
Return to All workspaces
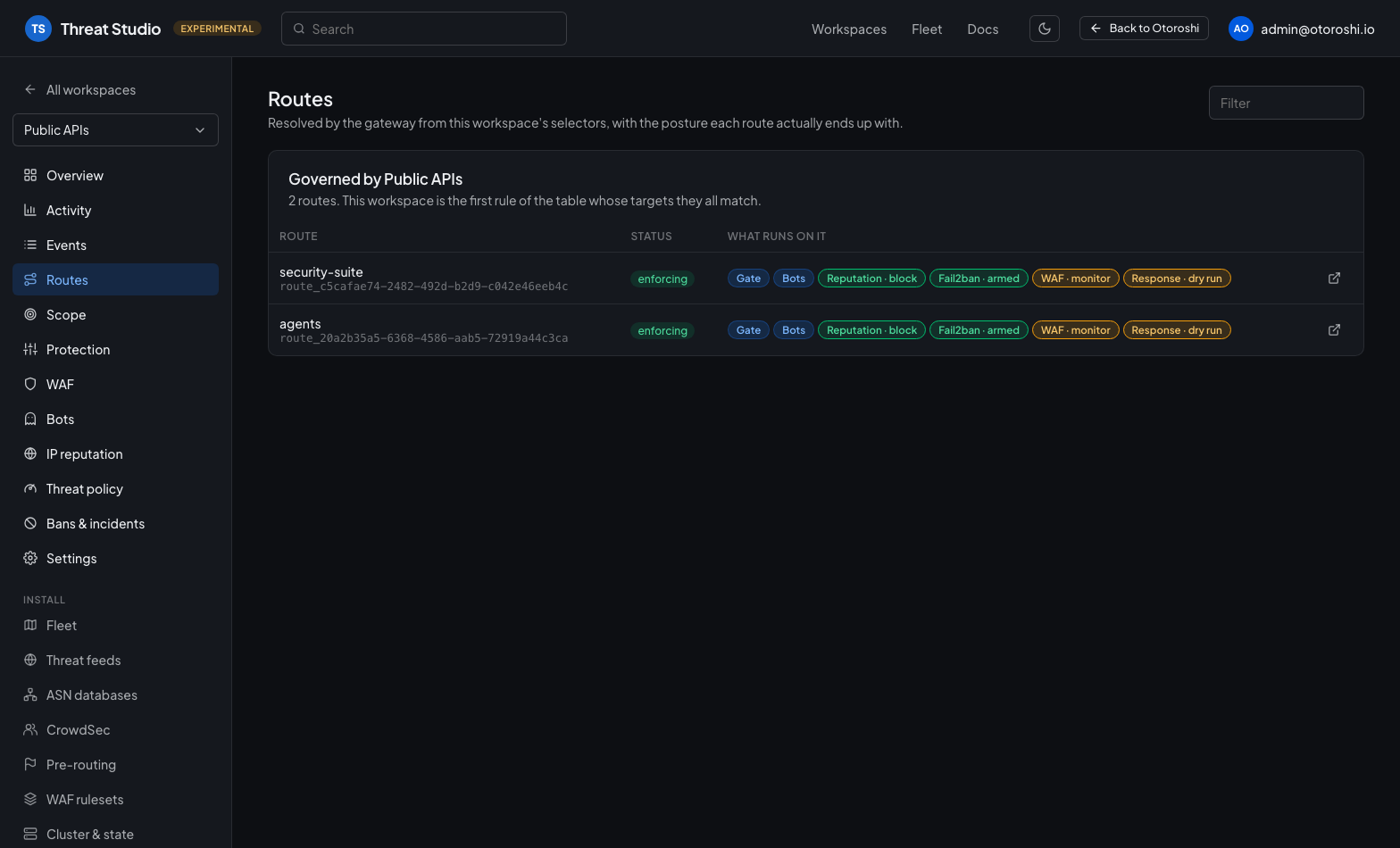pyautogui.click(x=80, y=90)
